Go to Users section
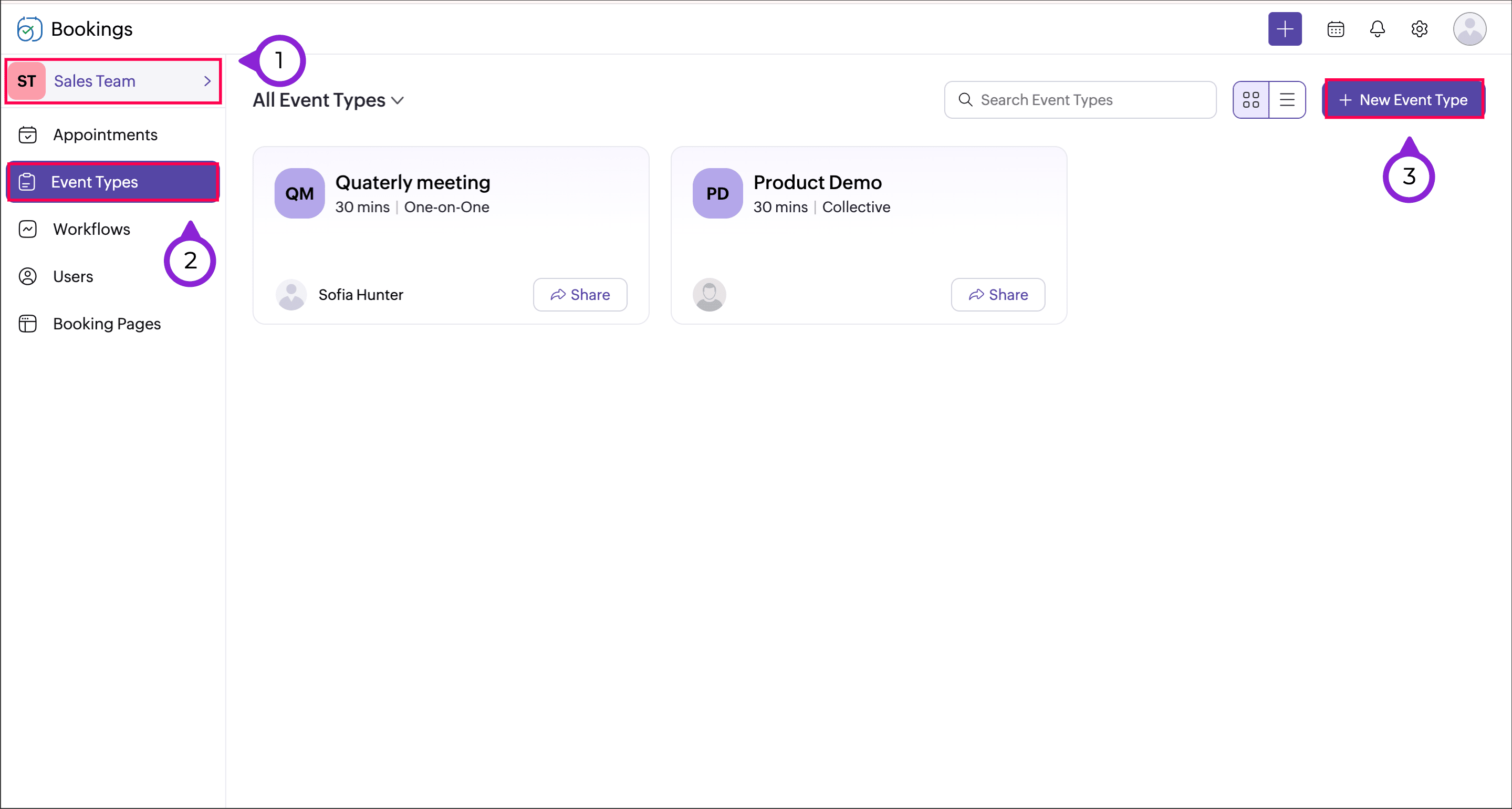The image size is (1512, 809). (73, 276)
